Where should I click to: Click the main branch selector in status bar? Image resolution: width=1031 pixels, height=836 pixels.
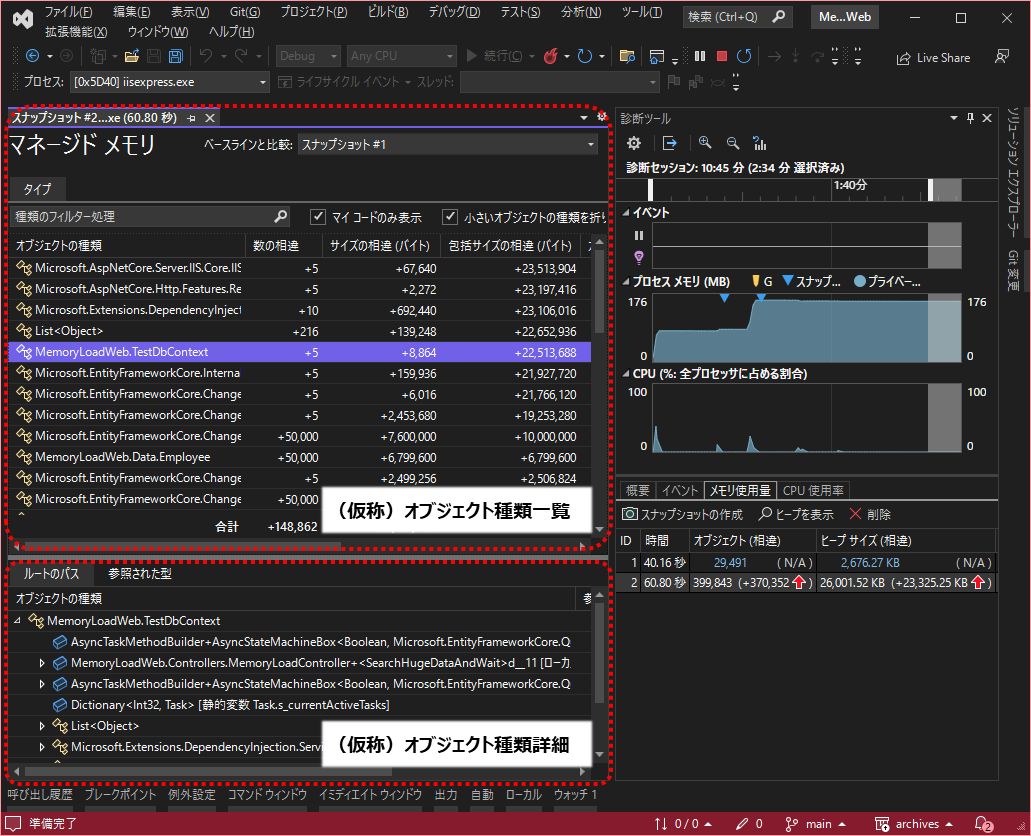[x=815, y=824]
